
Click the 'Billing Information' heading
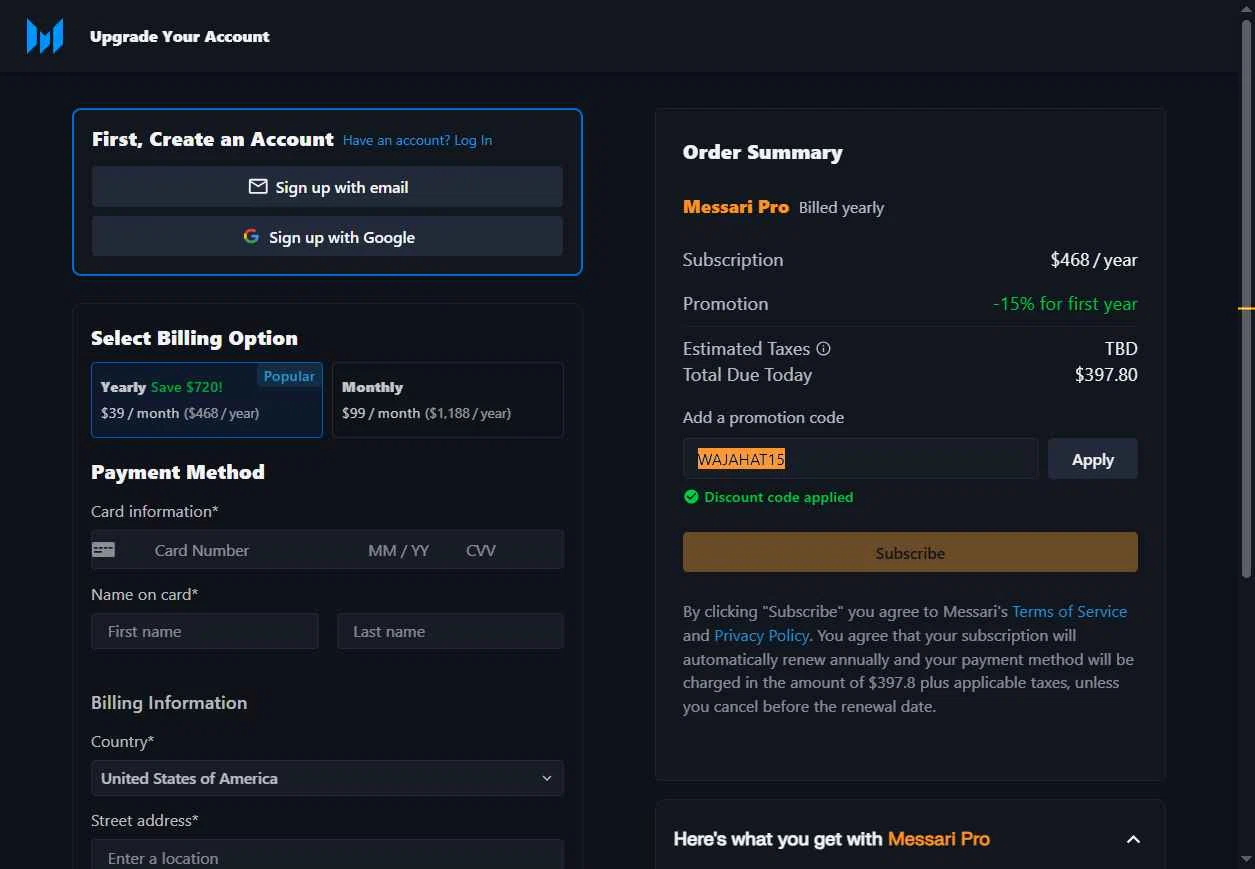click(x=169, y=703)
